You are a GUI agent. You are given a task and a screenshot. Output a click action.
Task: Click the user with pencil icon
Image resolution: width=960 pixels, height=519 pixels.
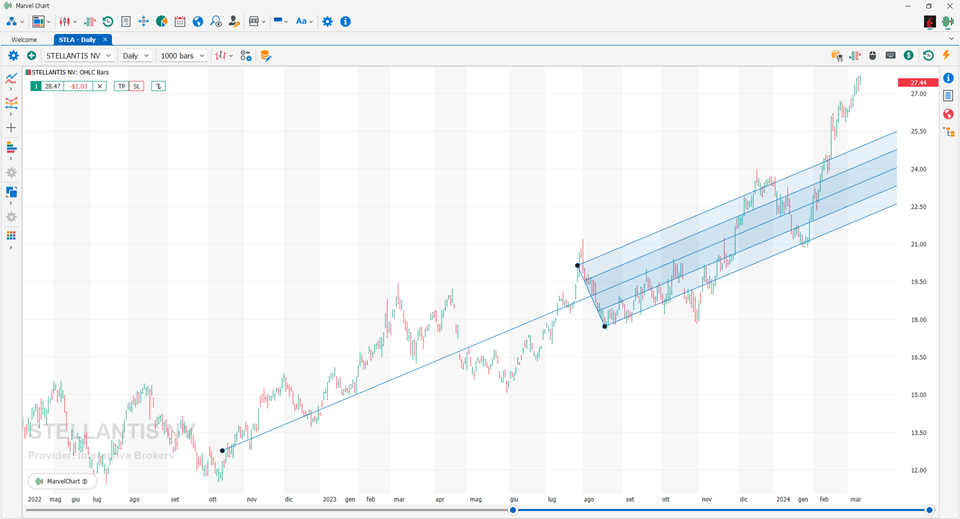234,21
